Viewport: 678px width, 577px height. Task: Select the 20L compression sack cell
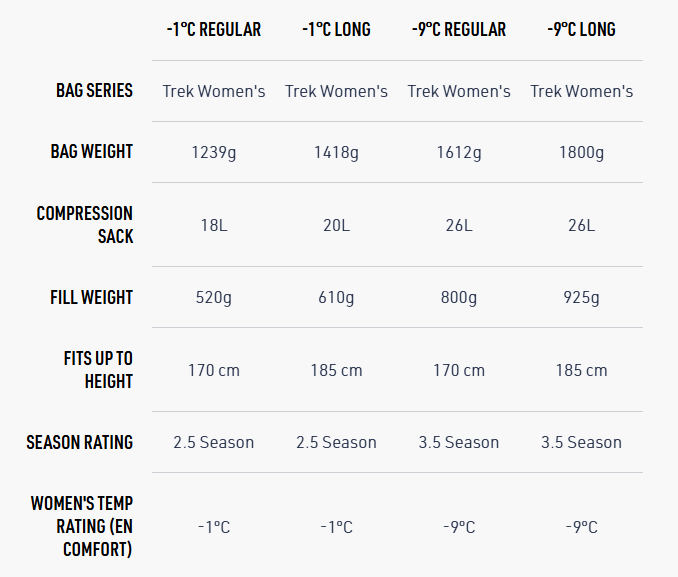click(x=336, y=225)
